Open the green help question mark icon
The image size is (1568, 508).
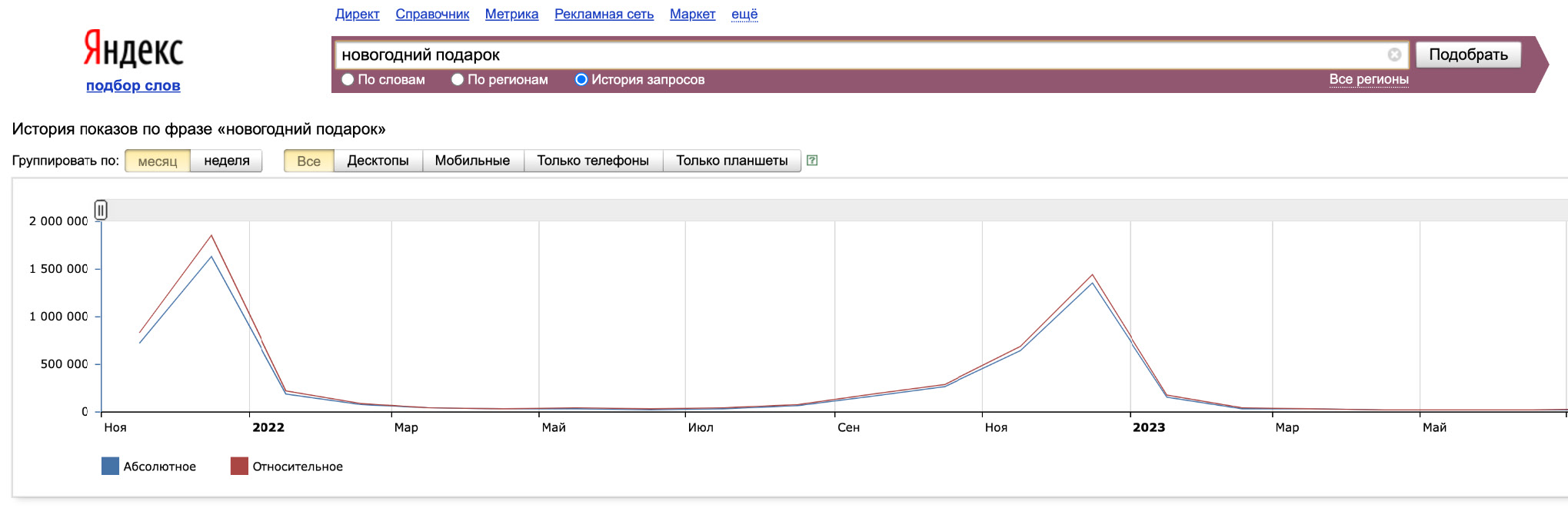pos(812,161)
